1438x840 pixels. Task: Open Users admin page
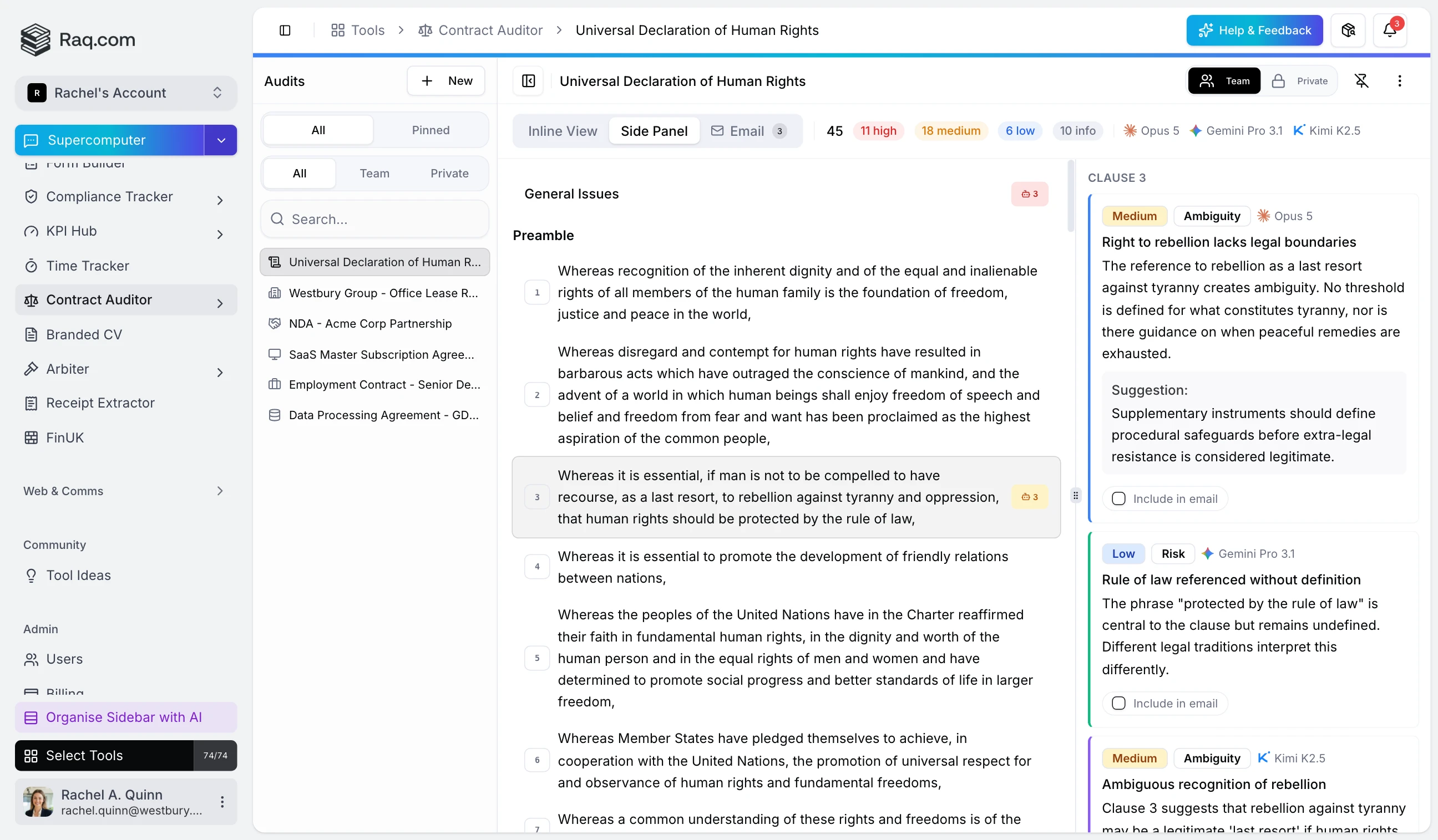(x=64, y=659)
